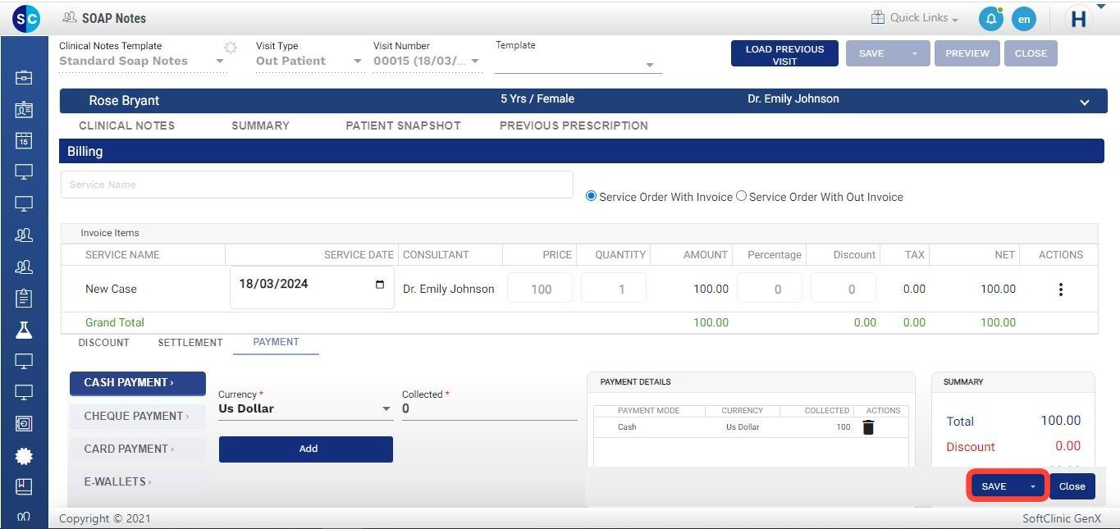
Task: Click the top SAVE button
Action: coord(873,54)
